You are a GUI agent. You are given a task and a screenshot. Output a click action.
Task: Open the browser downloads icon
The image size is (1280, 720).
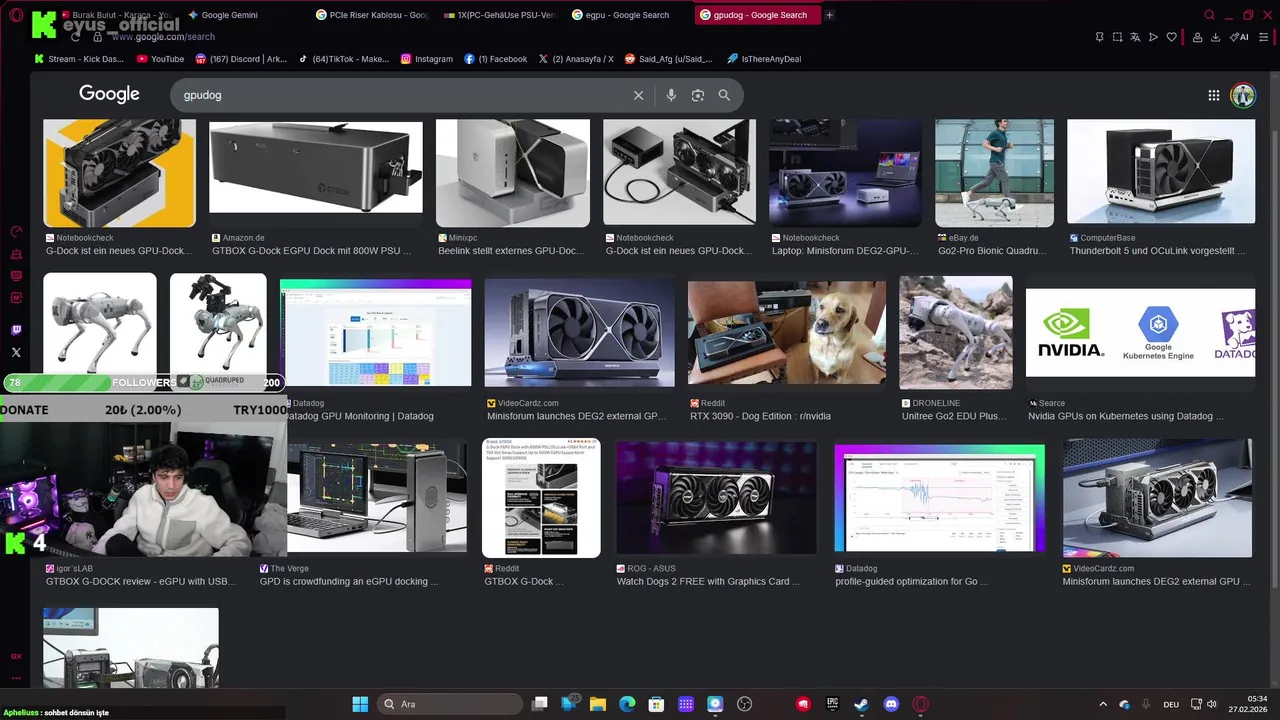1215,37
